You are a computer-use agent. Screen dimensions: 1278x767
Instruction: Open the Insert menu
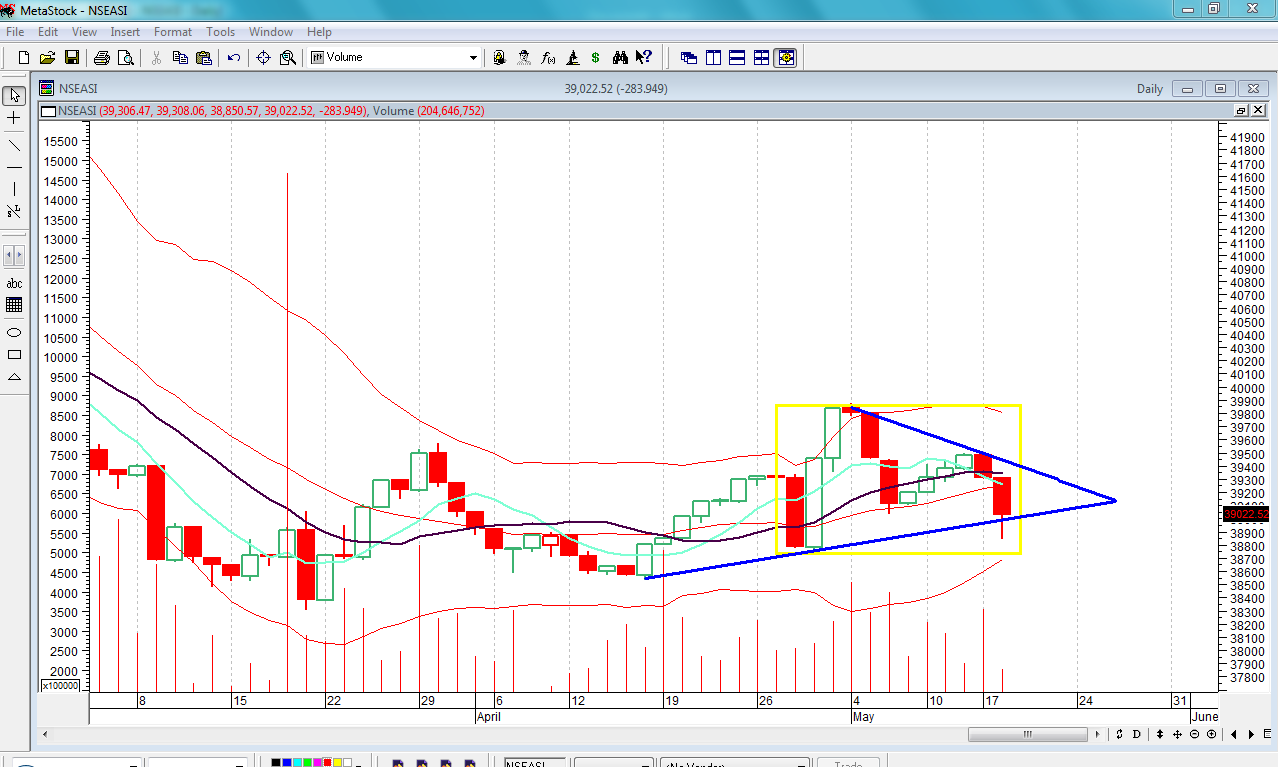pyautogui.click(x=125, y=32)
